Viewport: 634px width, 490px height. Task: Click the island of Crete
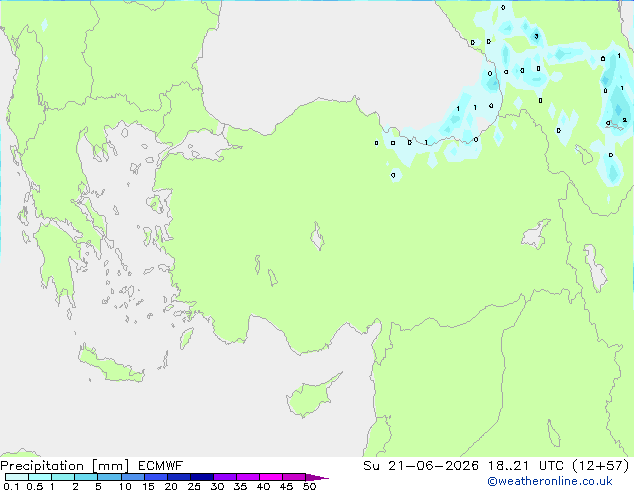point(111,365)
